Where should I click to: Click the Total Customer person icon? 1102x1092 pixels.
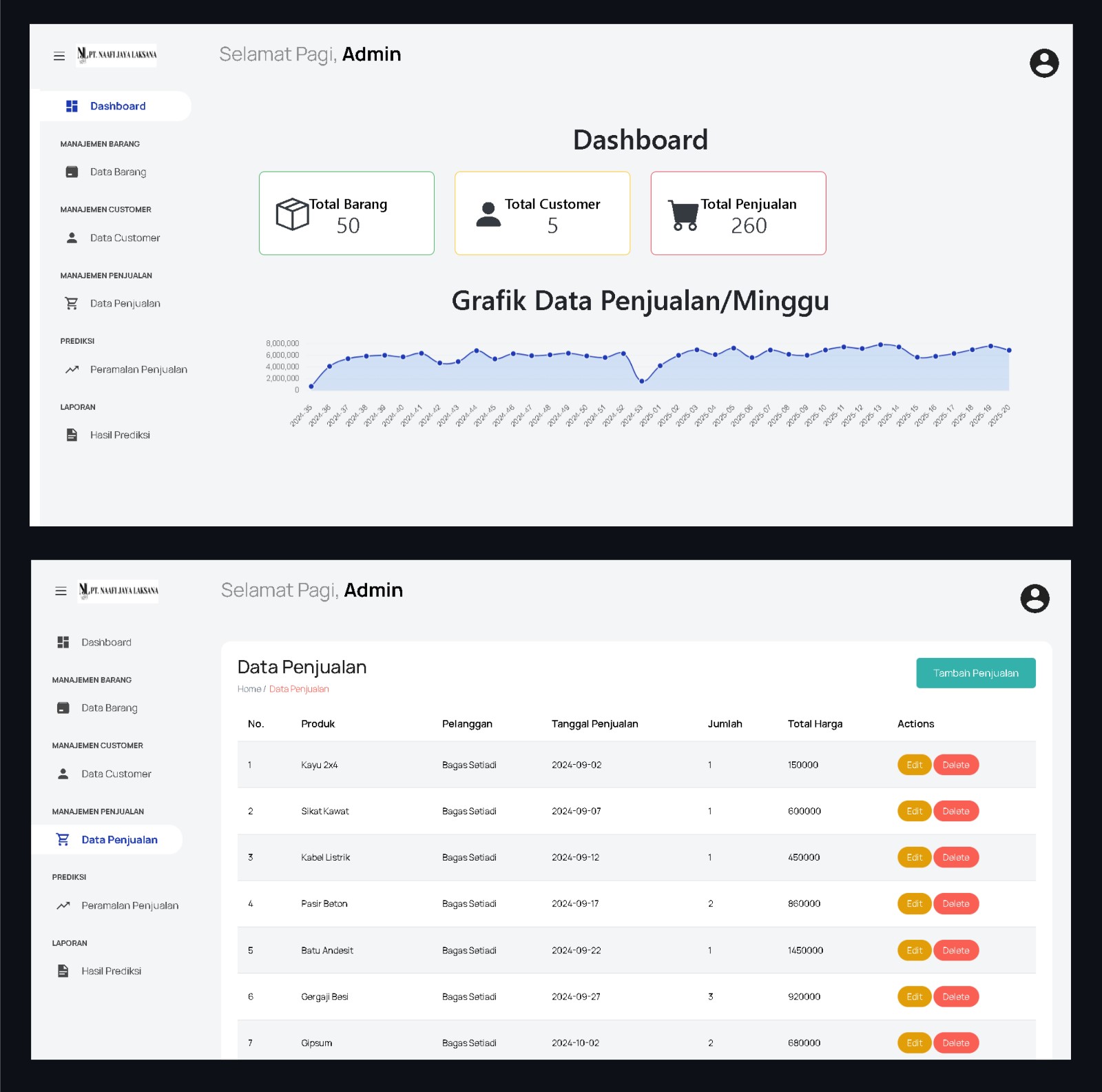[x=488, y=214]
